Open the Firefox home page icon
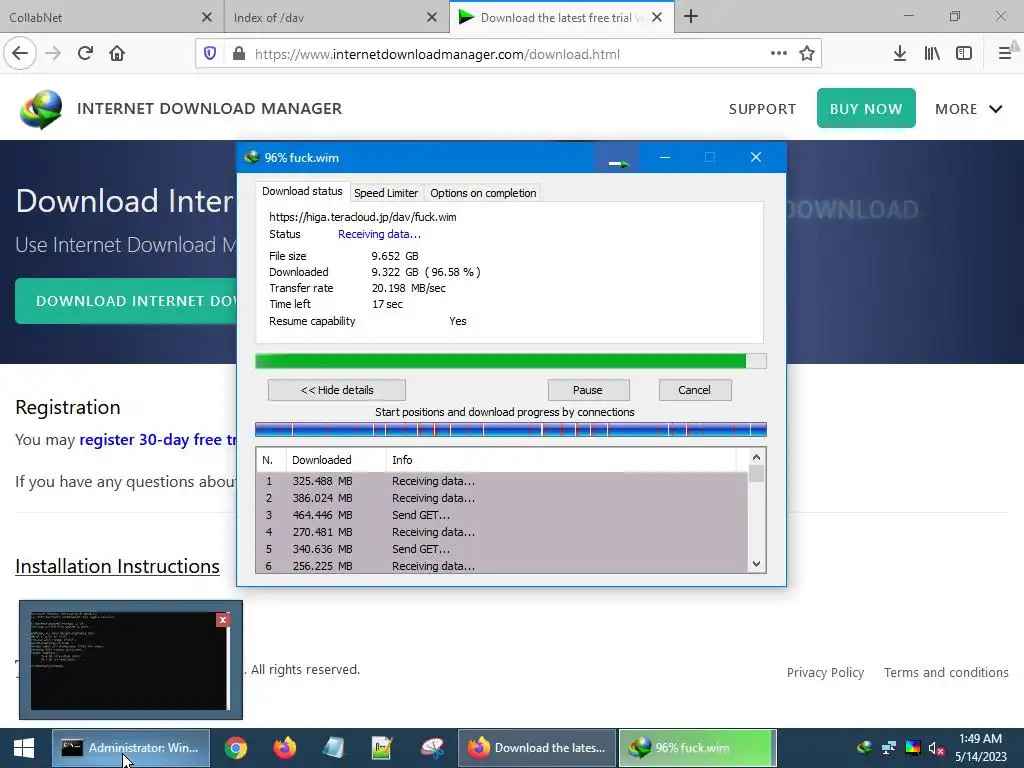This screenshot has width=1024, height=768. 117,54
